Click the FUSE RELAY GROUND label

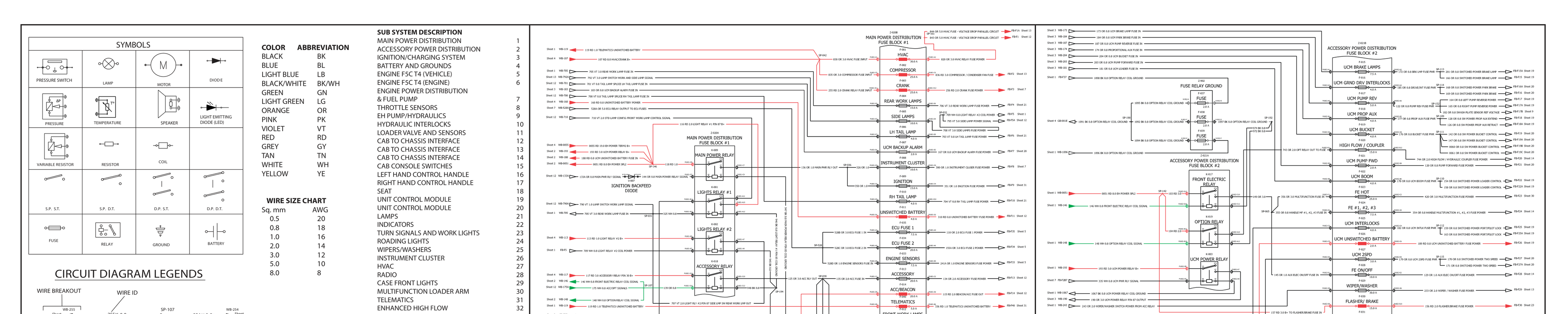[1201, 86]
